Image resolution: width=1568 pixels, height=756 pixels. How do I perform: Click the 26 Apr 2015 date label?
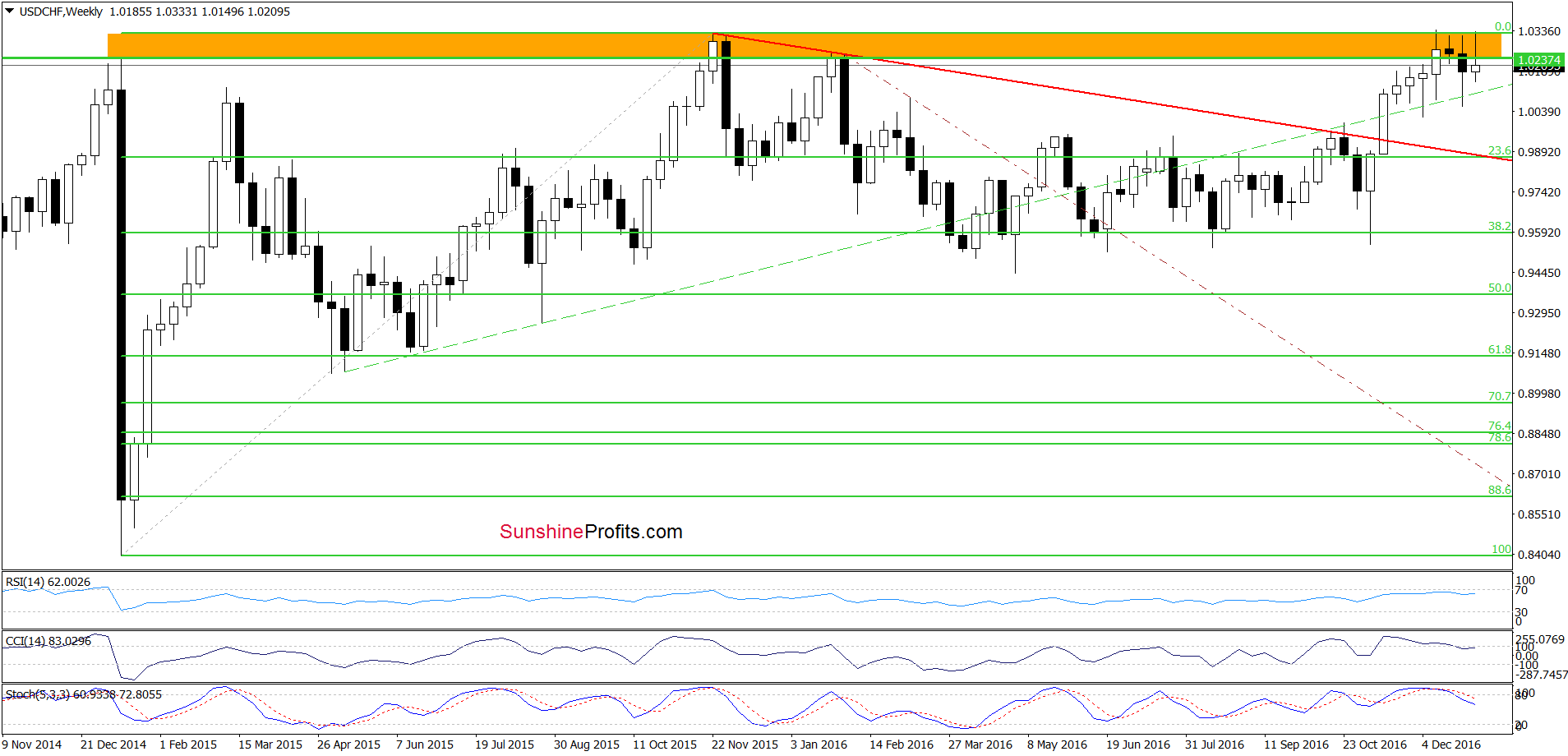348,744
